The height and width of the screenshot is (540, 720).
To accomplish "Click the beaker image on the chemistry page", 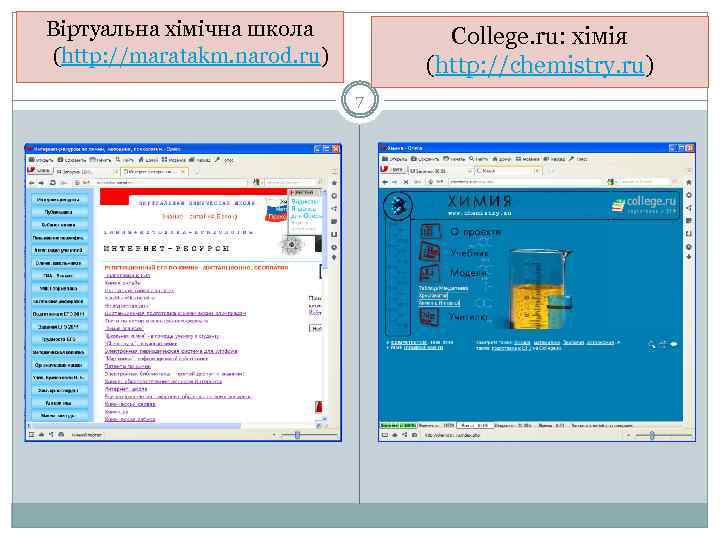I will (x=541, y=289).
